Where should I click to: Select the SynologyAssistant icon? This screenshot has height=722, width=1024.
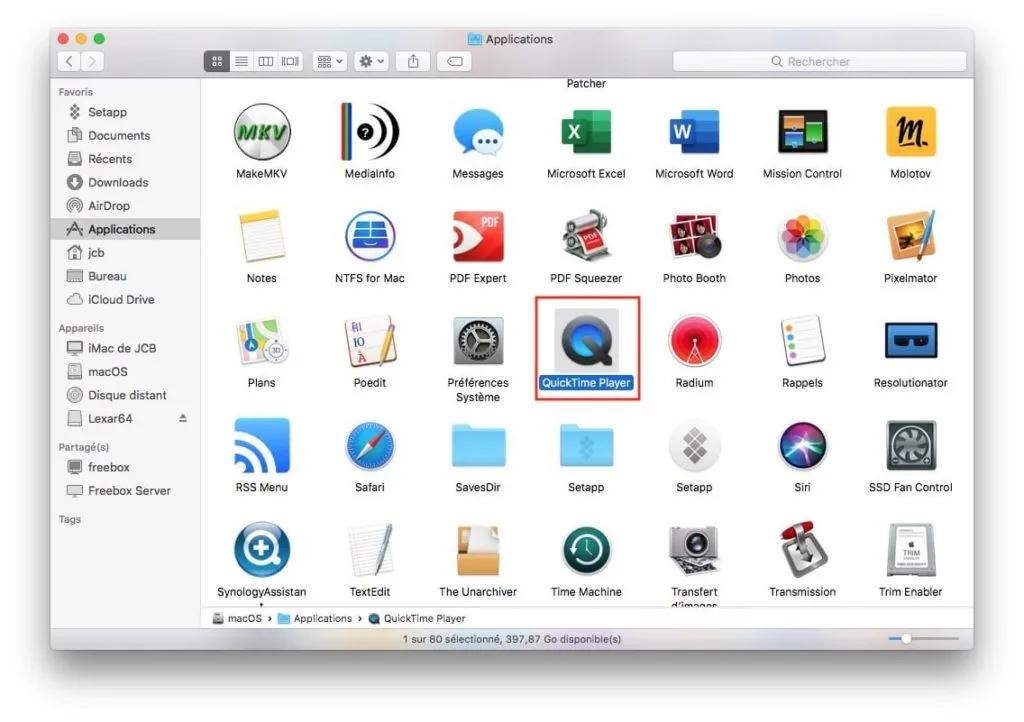click(261, 550)
